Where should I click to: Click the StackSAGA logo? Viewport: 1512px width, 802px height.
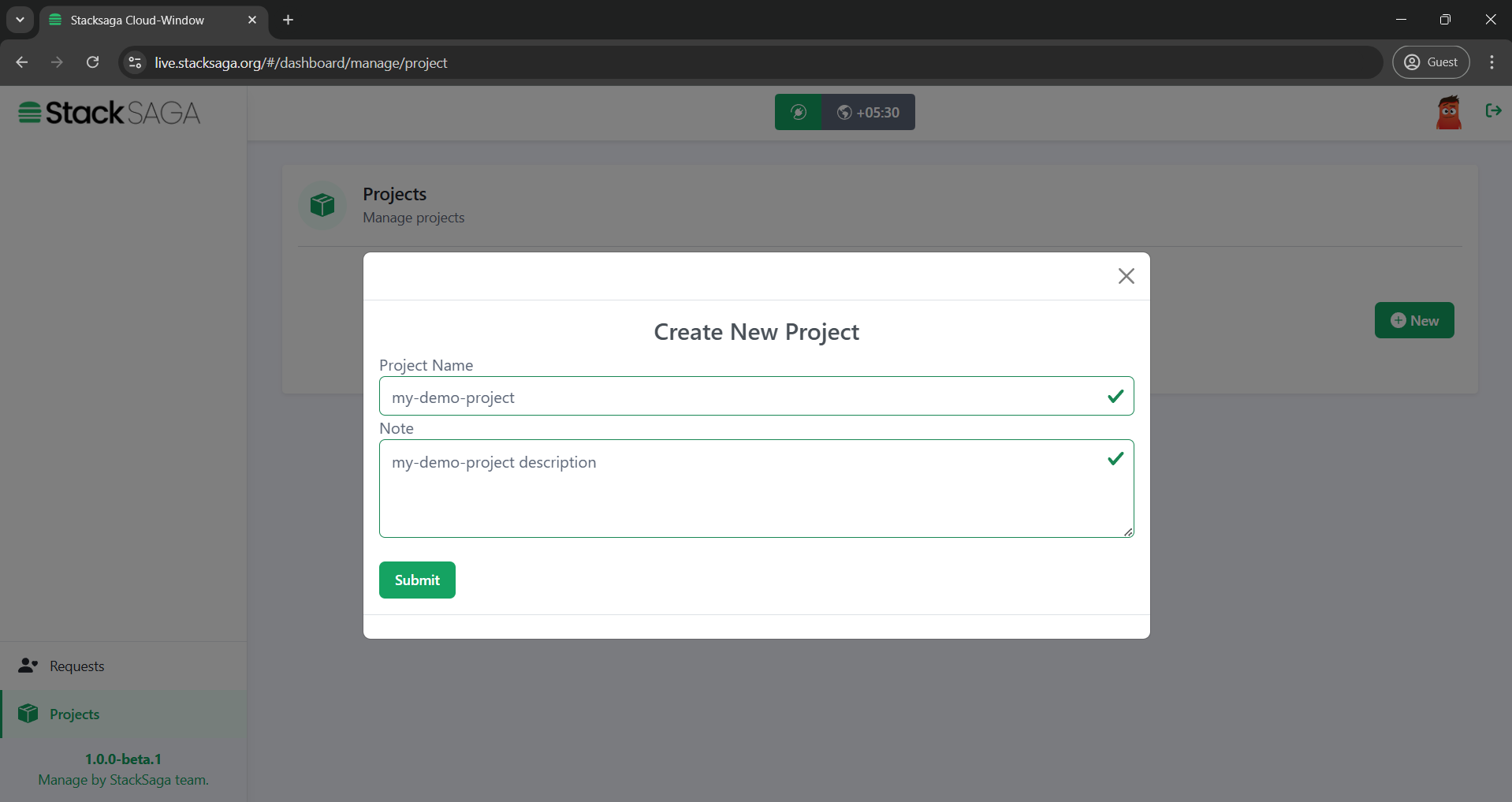[110, 113]
